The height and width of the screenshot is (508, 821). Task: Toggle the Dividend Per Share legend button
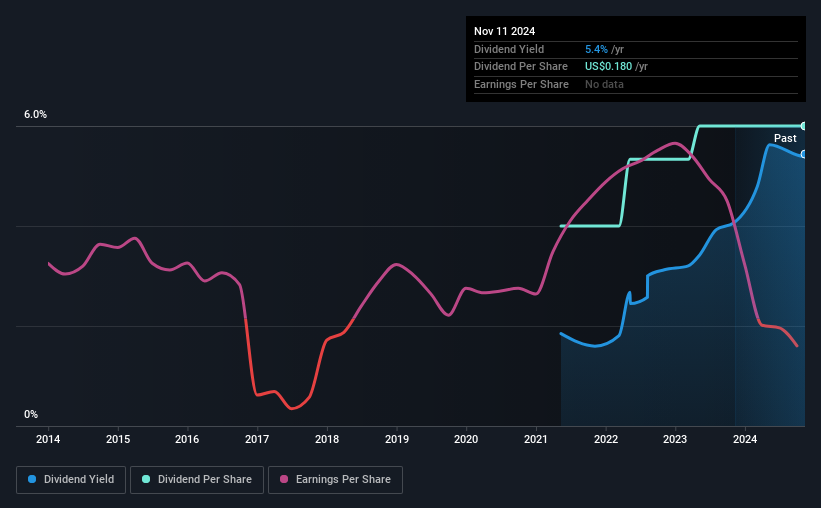(x=197, y=480)
